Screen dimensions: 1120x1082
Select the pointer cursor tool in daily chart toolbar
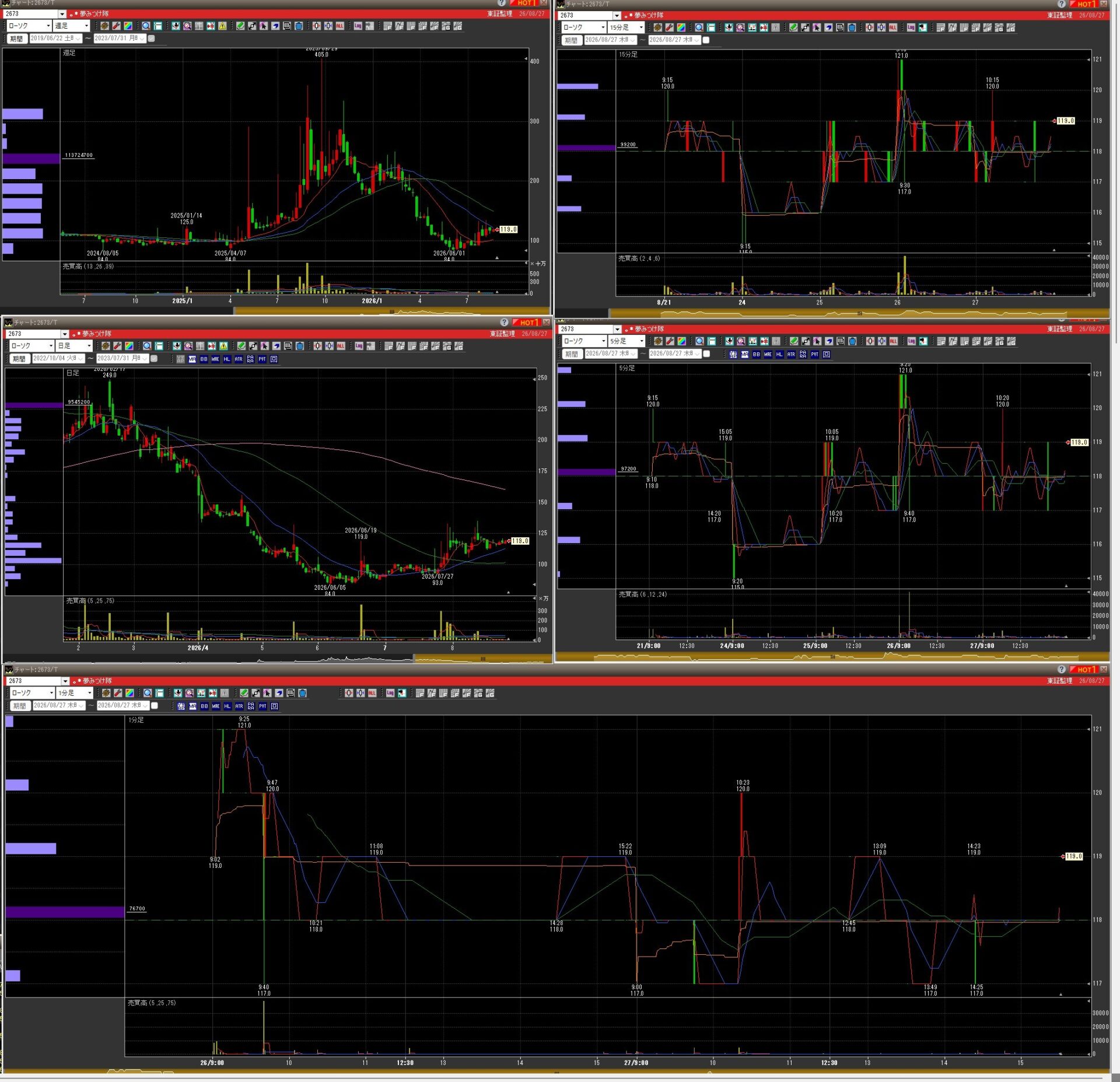coord(265,346)
